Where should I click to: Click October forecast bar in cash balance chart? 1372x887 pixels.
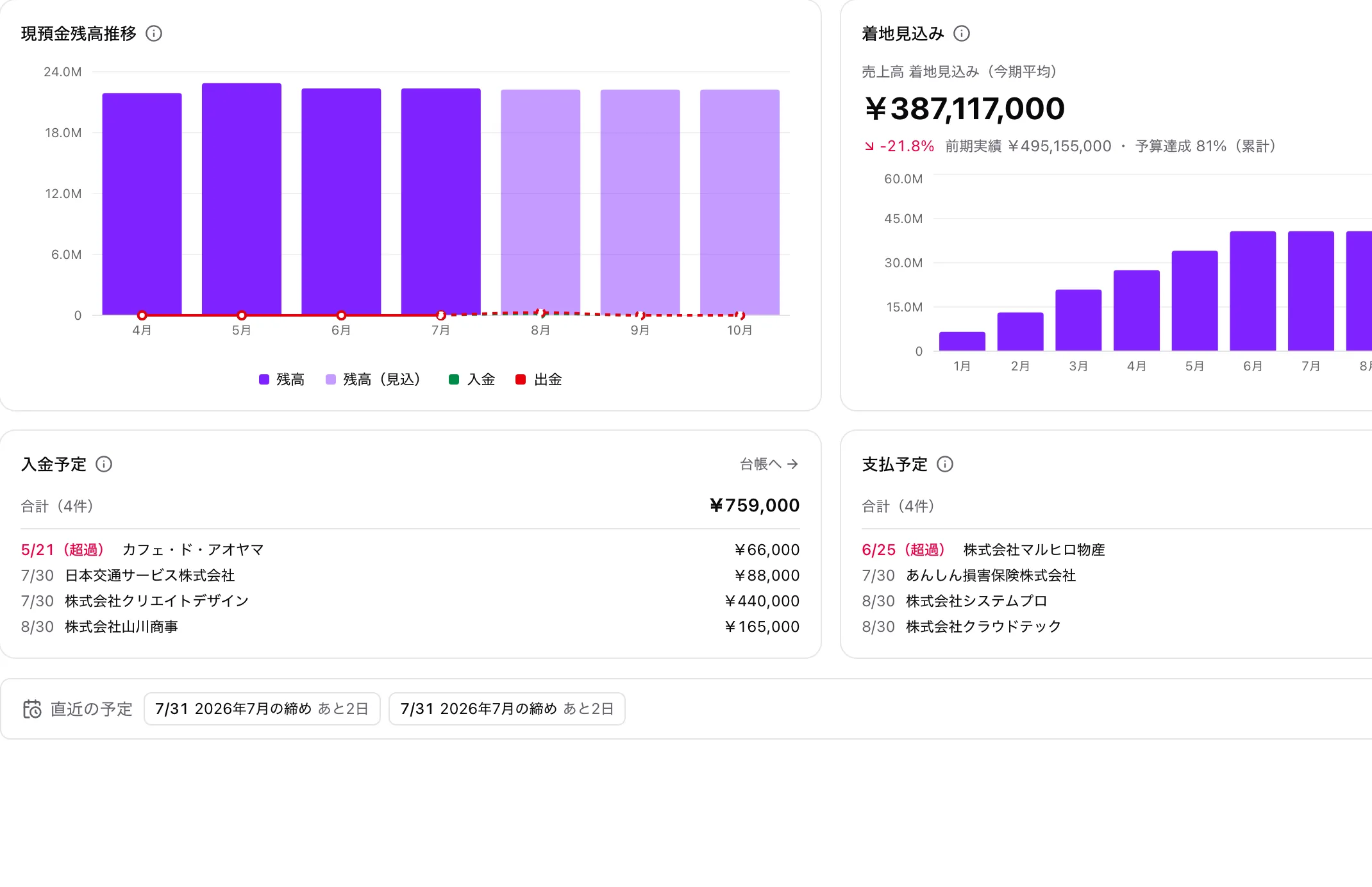(740, 202)
